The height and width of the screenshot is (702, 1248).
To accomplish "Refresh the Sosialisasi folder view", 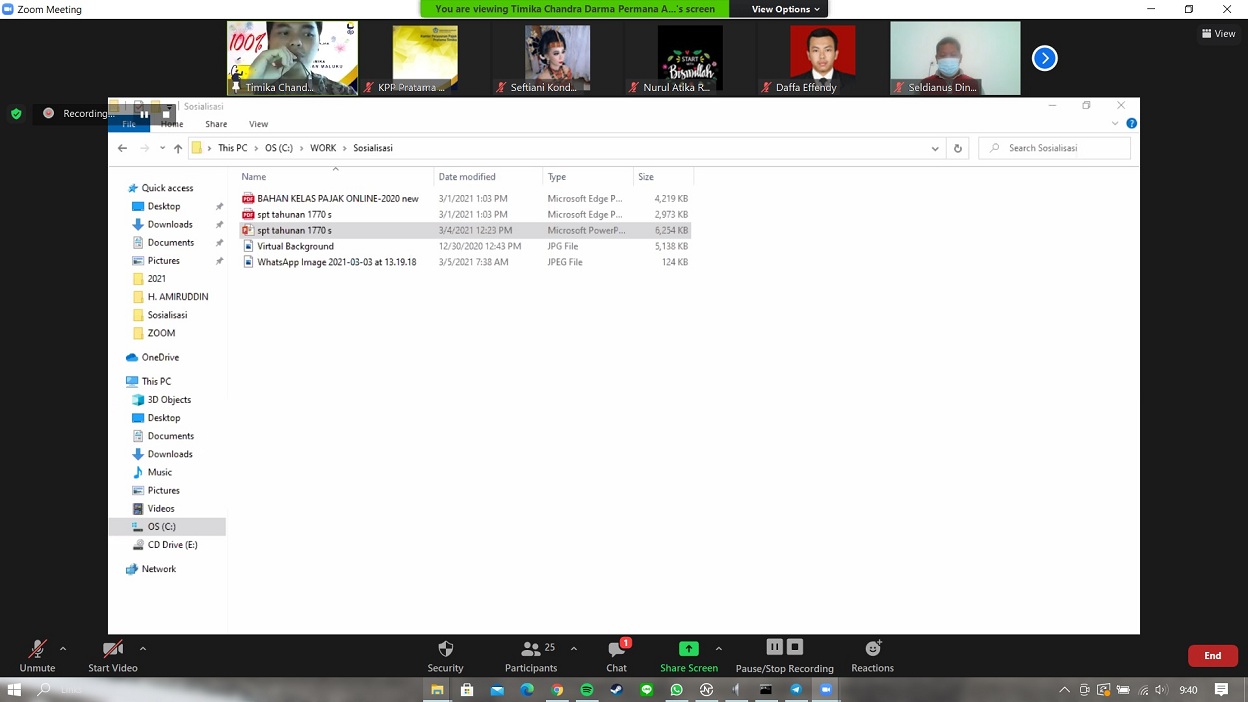I will pyautogui.click(x=957, y=148).
